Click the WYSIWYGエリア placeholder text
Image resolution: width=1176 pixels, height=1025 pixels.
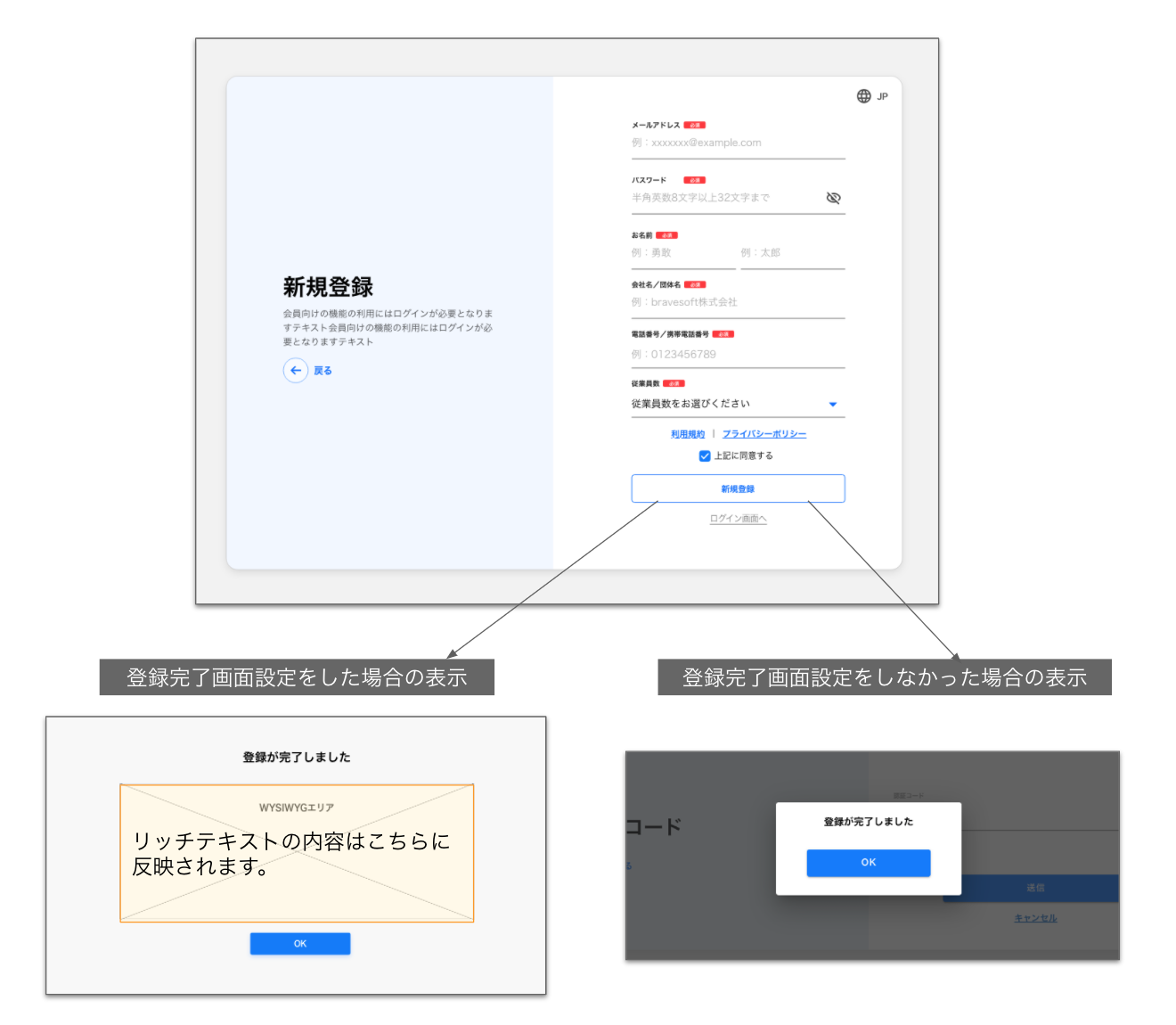pos(297,808)
